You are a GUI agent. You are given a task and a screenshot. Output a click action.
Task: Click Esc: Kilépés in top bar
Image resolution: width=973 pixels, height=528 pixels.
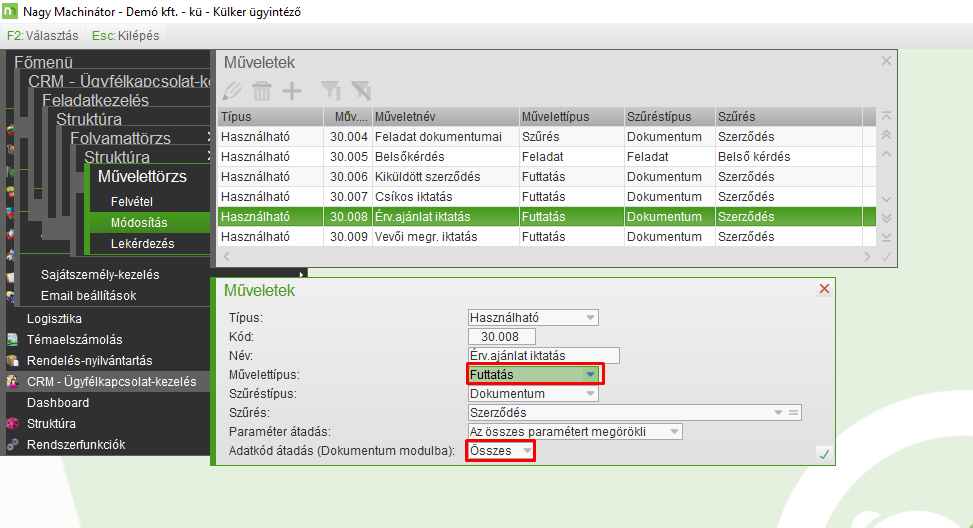tap(125, 35)
